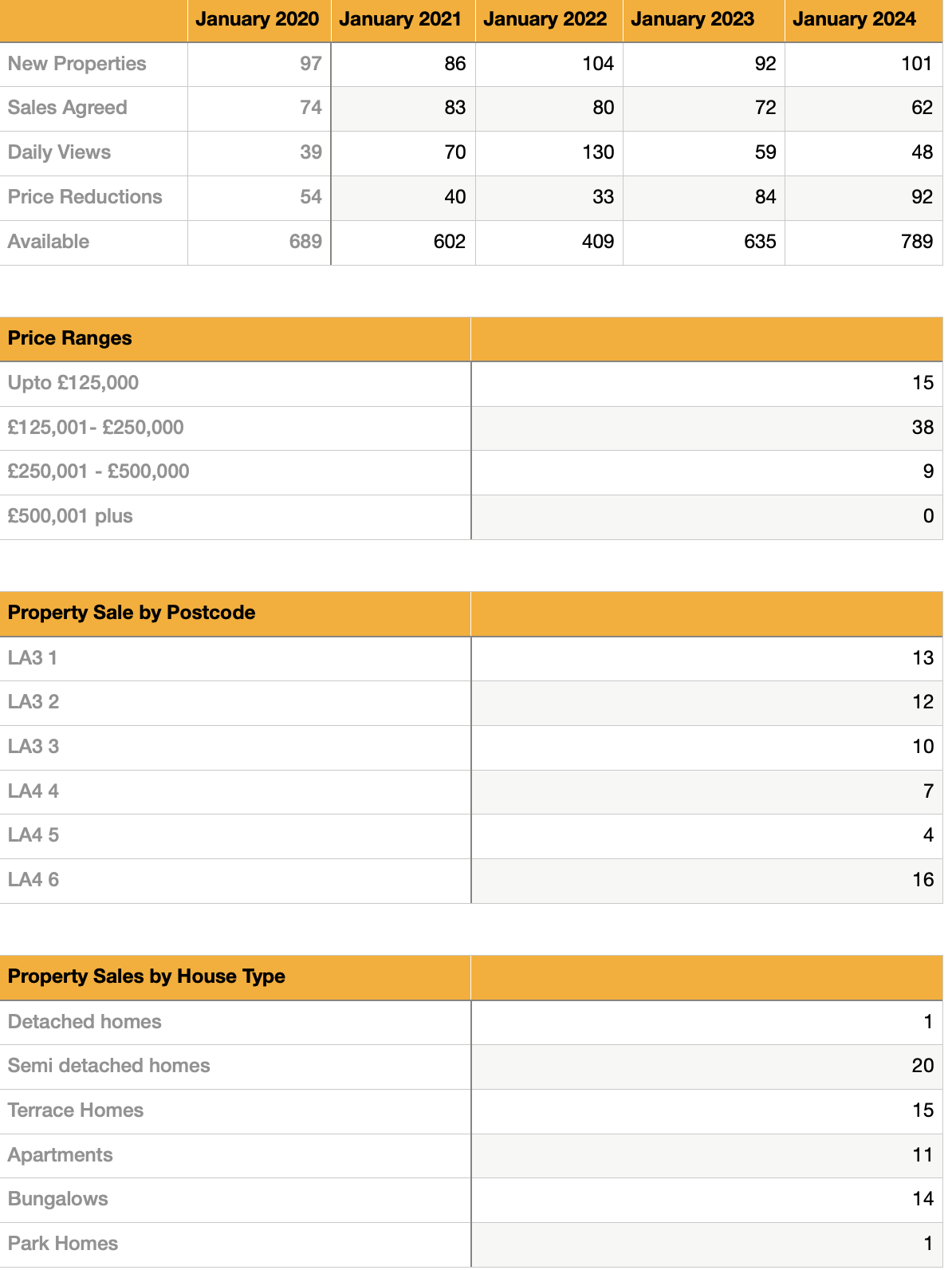The height and width of the screenshot is (1270, 952).
Task: Click the Semi detached homes row label
Action: coord(109,1066)
